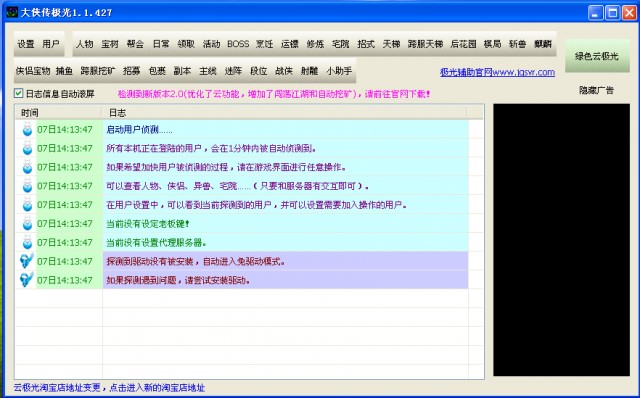The image size is (640, 398).
Task: Select log text 探测到驱动没有被安装
Action: [149, 261]
